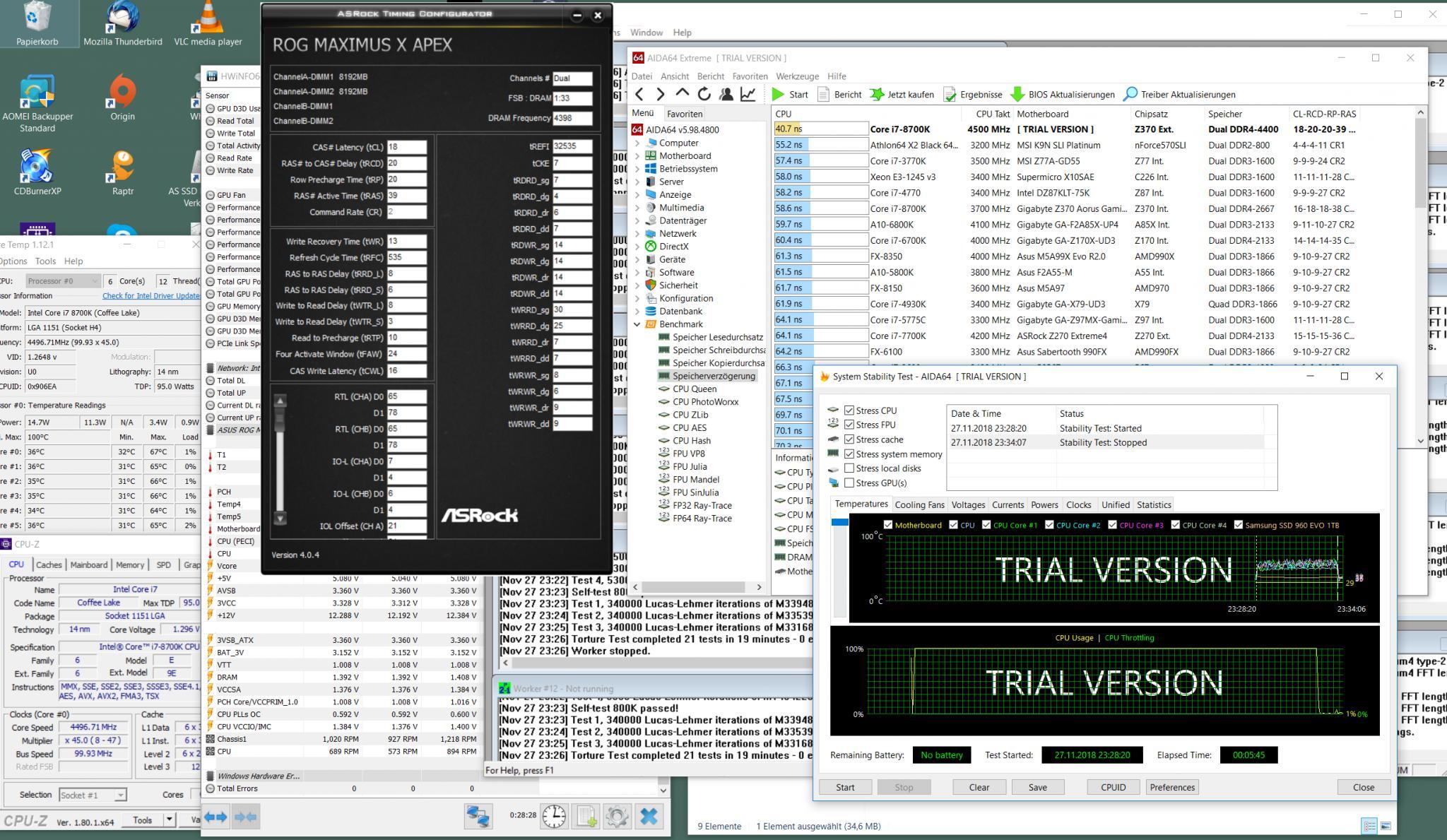Screen dimensions: 1447x840
Task: Click AIDA64 up-level arrow icon
Action: click(682, 93)
